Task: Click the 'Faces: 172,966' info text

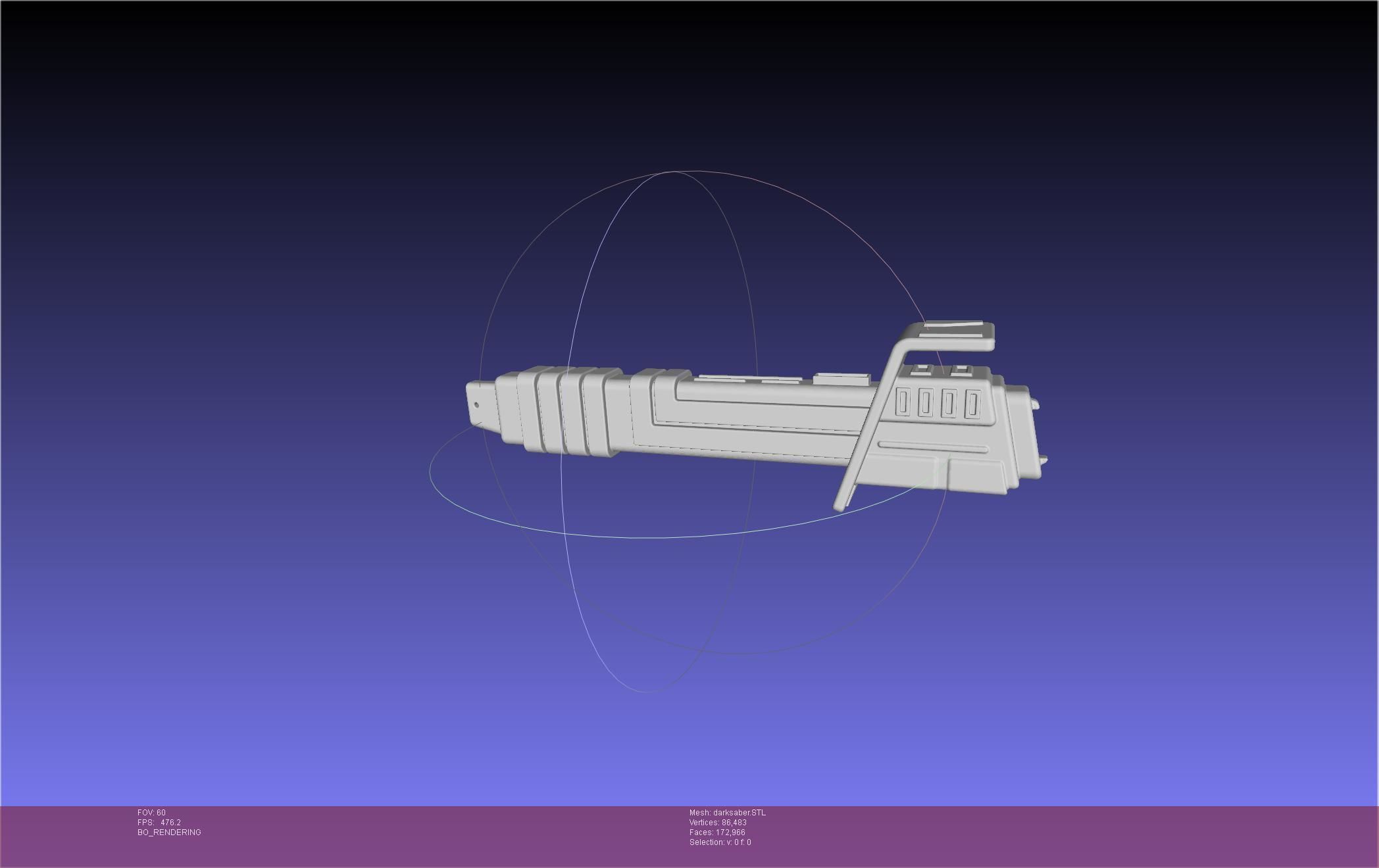Action: [717, 832]
